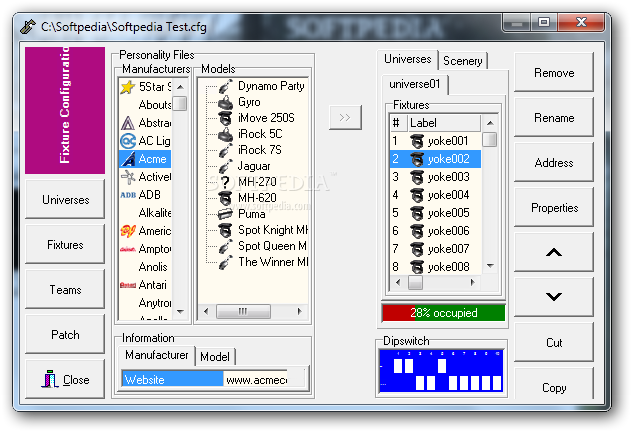
Task: Click the iMove 250S moving head icon
Action: pos(225,118)
